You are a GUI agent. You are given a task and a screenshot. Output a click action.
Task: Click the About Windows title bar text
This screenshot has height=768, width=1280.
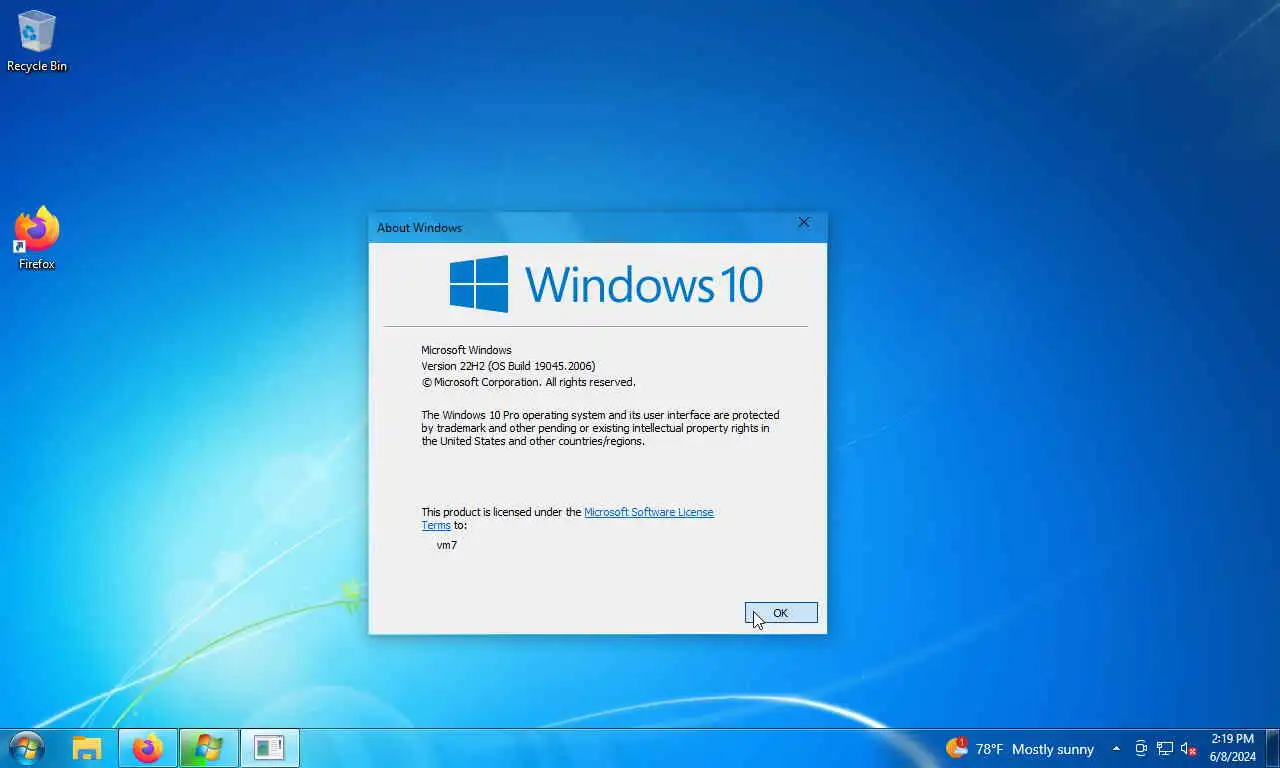coord(419,228)
